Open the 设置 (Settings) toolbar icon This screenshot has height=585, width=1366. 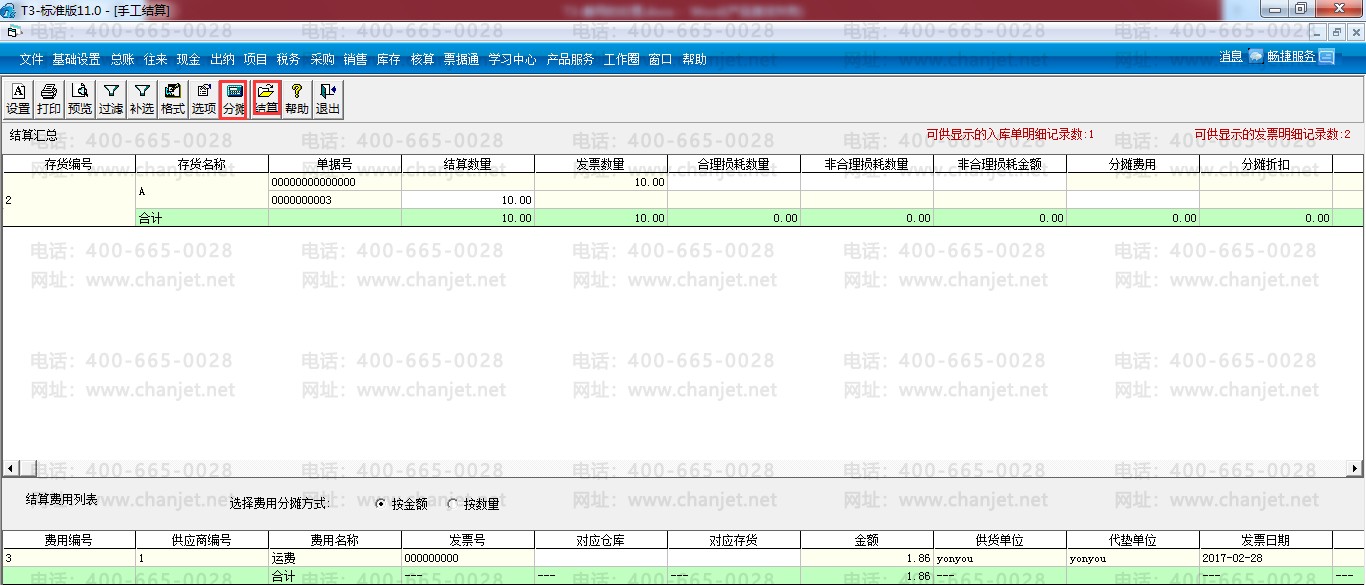point(18,99)
